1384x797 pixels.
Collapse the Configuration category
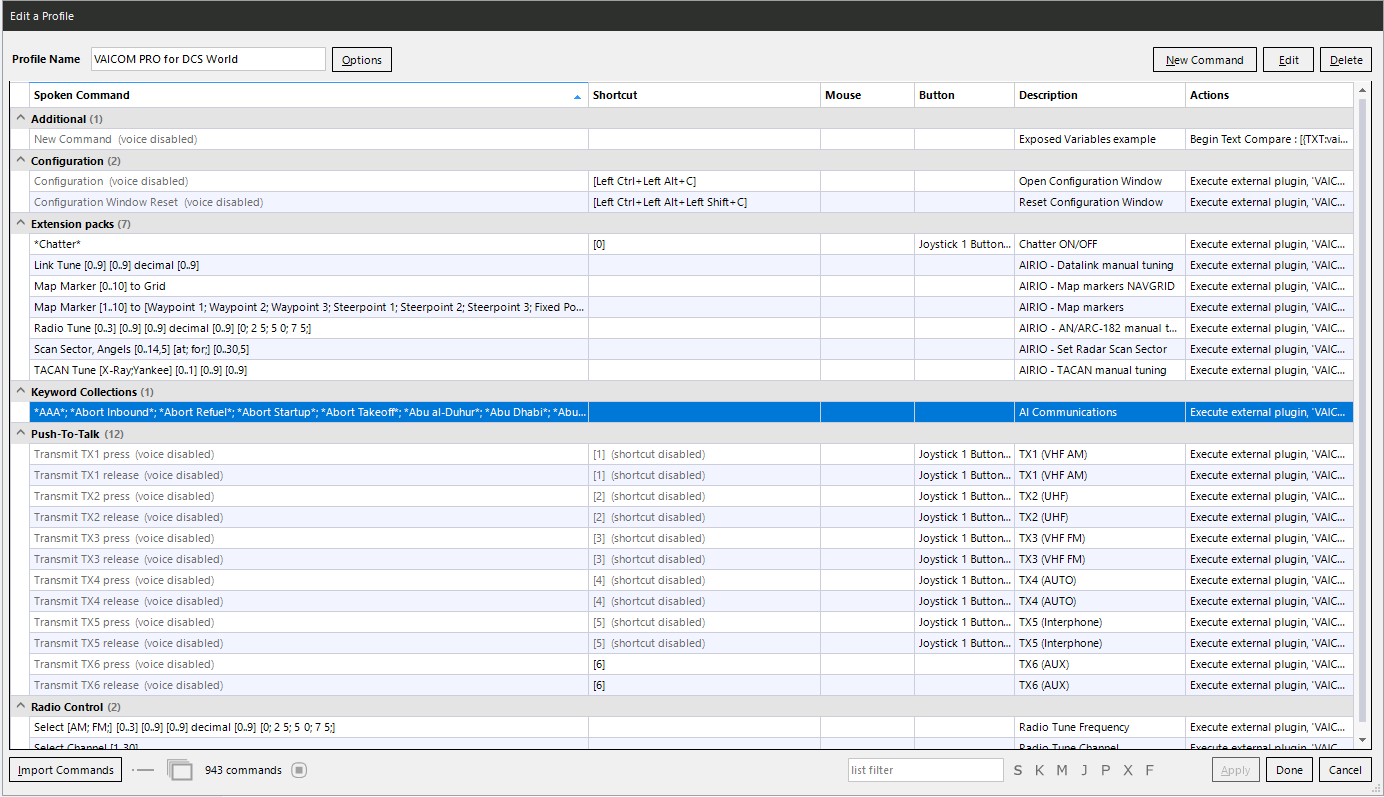[20, 161]
